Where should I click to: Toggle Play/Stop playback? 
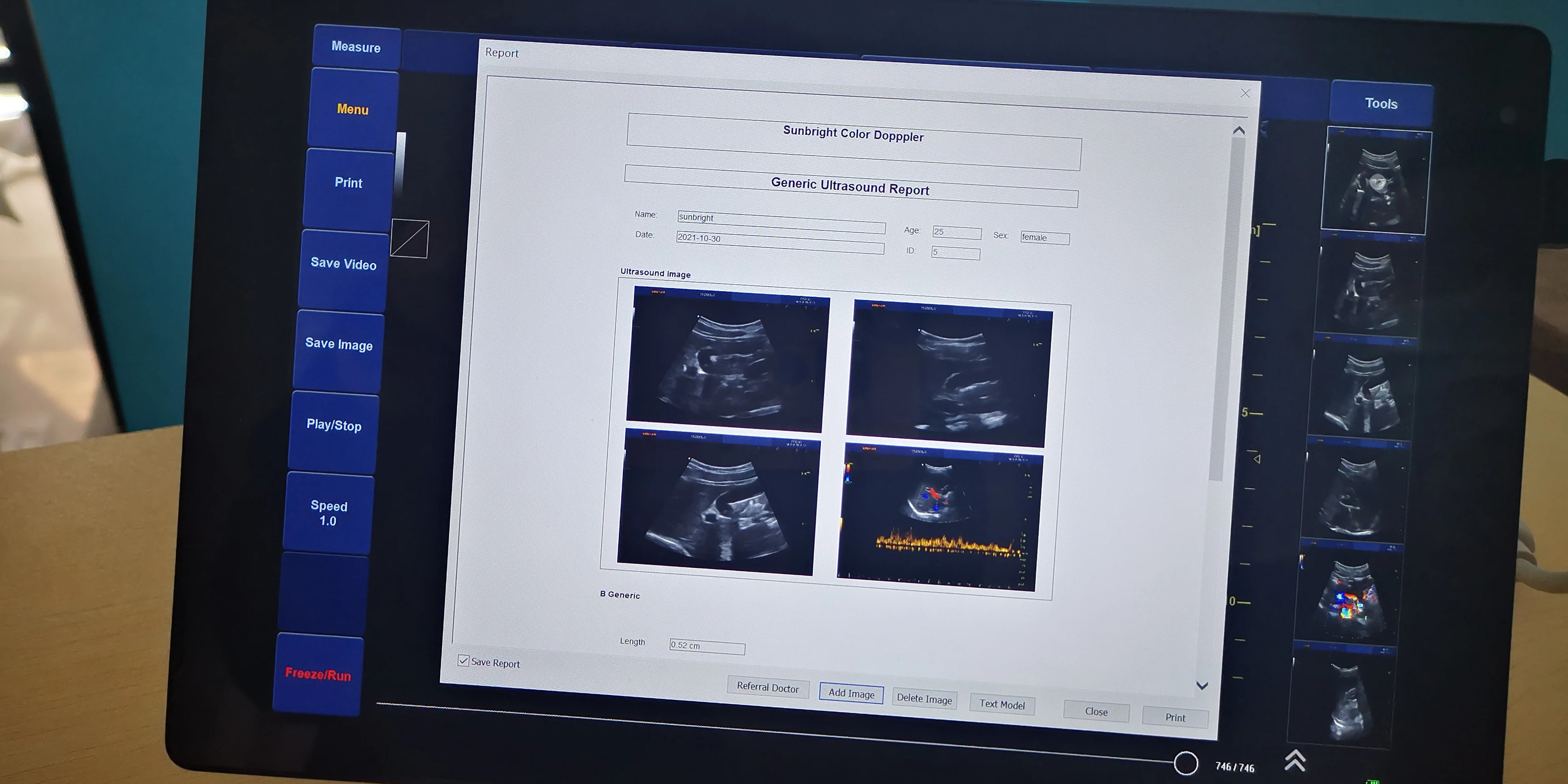point(334,425)
